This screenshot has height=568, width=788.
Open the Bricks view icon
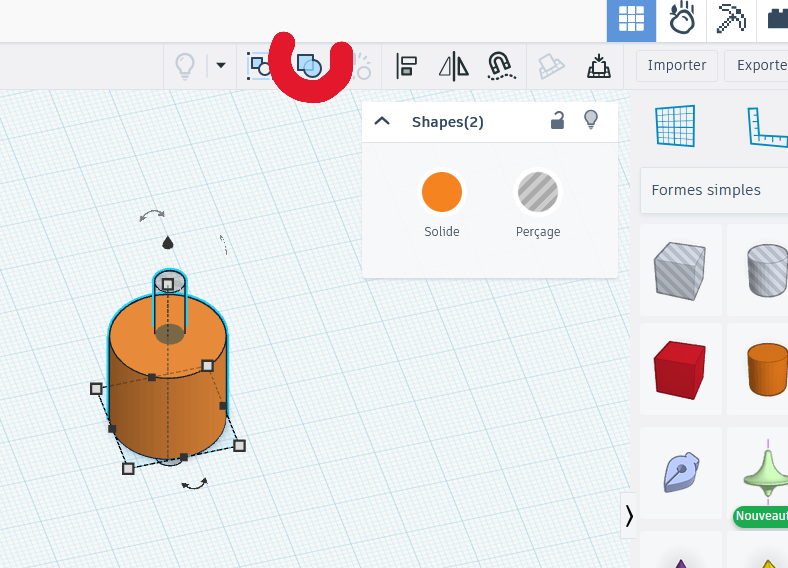point(777,19)
